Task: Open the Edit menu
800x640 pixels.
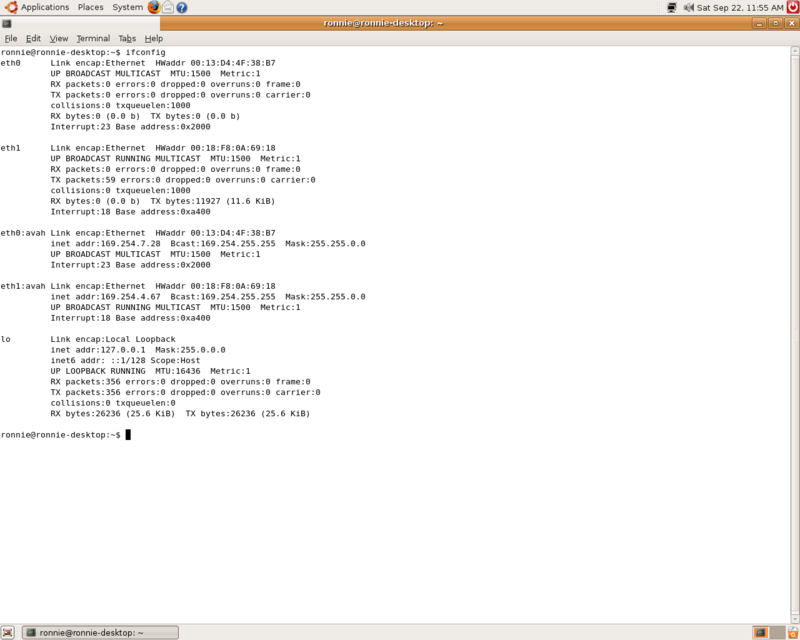Action: [33, 38]
